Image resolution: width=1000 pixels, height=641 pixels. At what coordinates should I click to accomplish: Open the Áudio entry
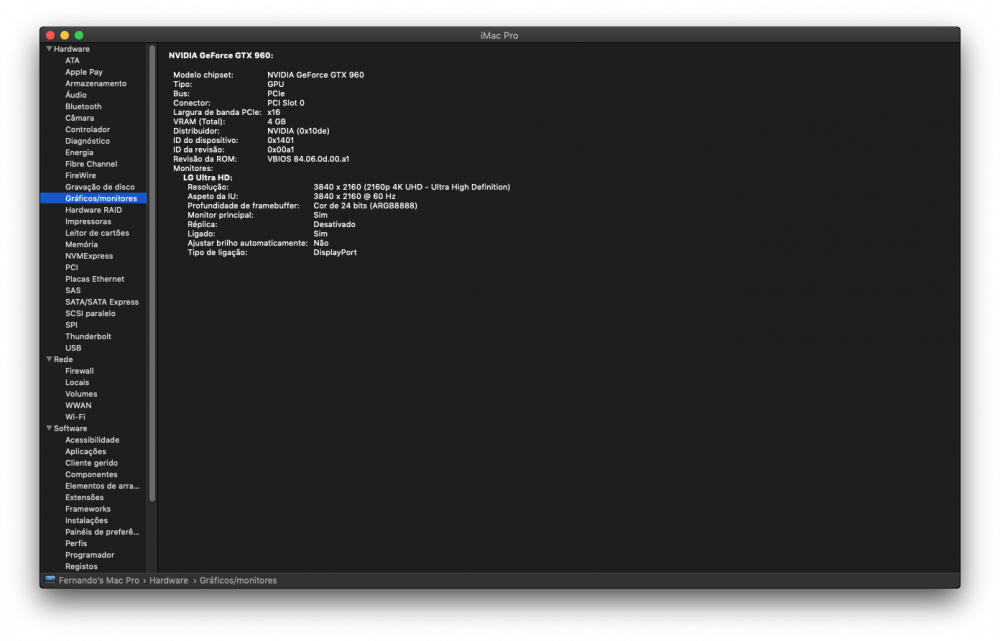76,95
